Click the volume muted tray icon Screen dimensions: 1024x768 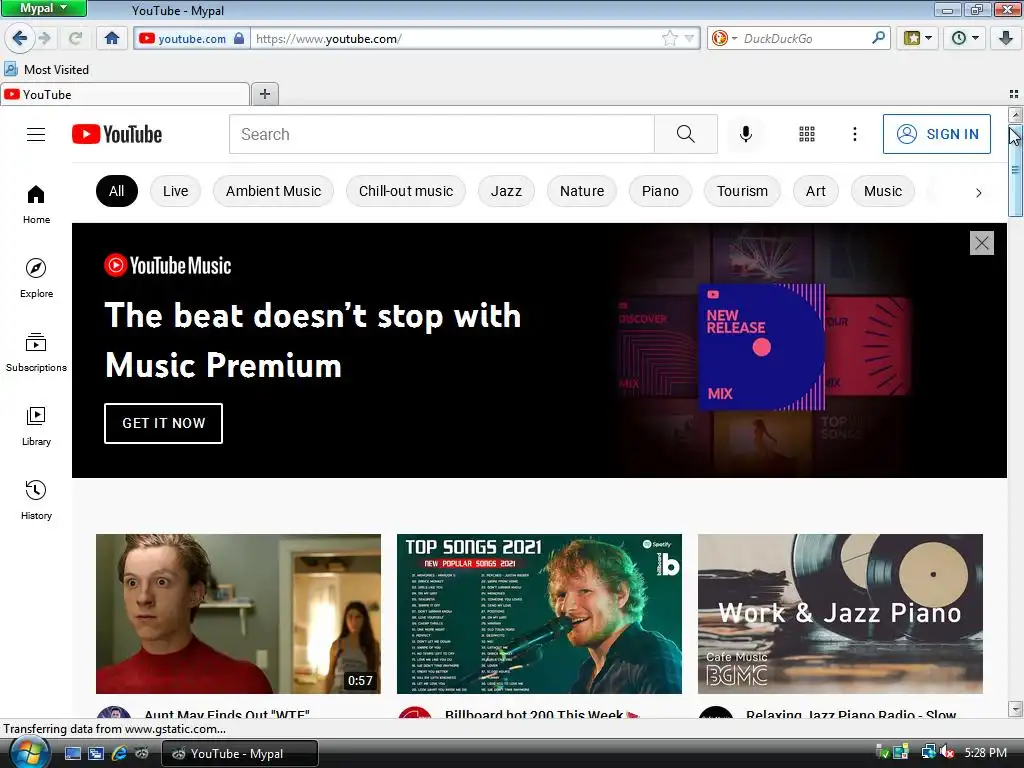(x=948, y=752)
